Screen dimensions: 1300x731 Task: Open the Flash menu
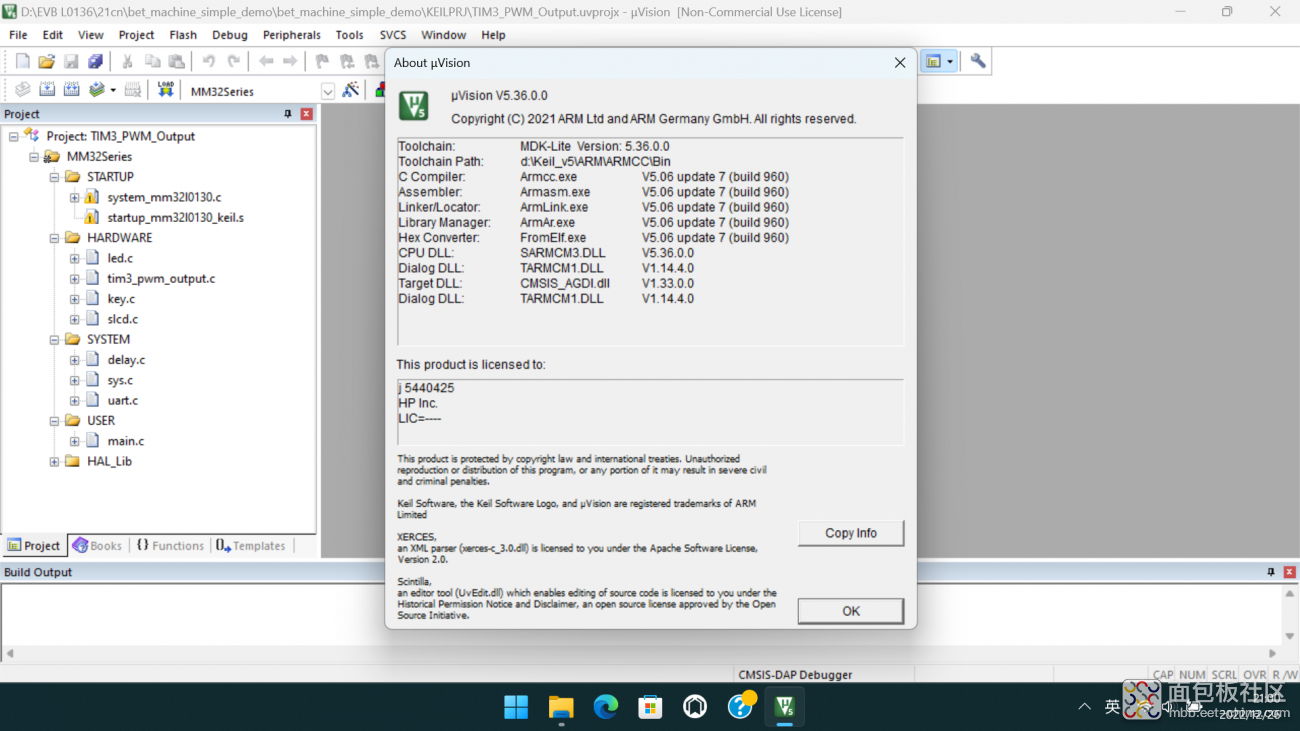click(183, 35)
